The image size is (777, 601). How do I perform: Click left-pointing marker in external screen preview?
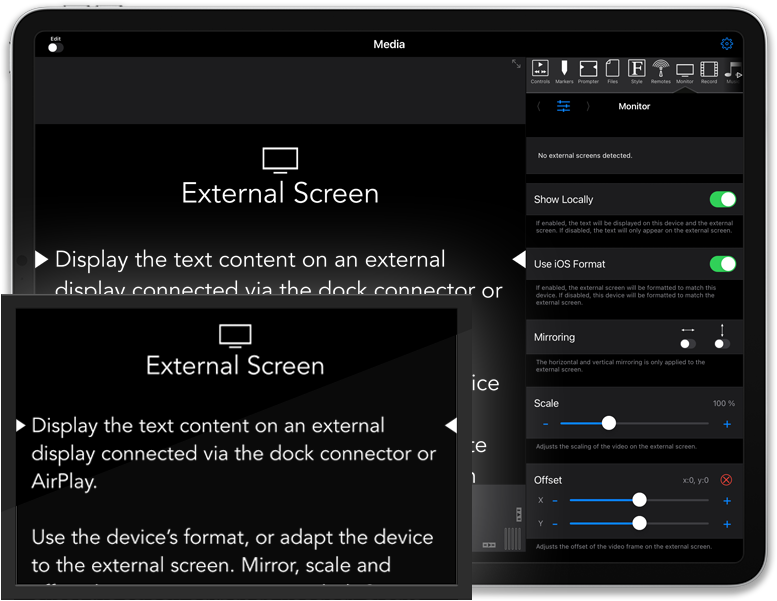point(451,425)
